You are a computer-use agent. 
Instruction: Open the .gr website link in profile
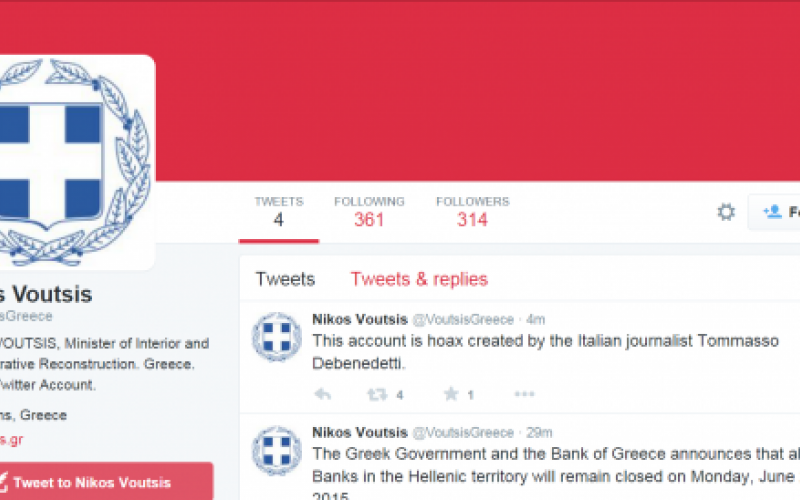coord(11,439)
